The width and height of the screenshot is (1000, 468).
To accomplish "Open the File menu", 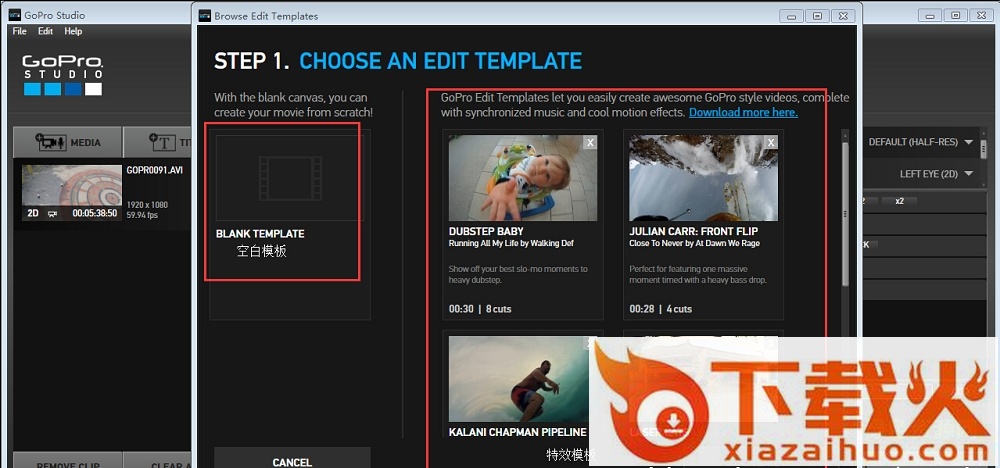I will tap(20, 32).
